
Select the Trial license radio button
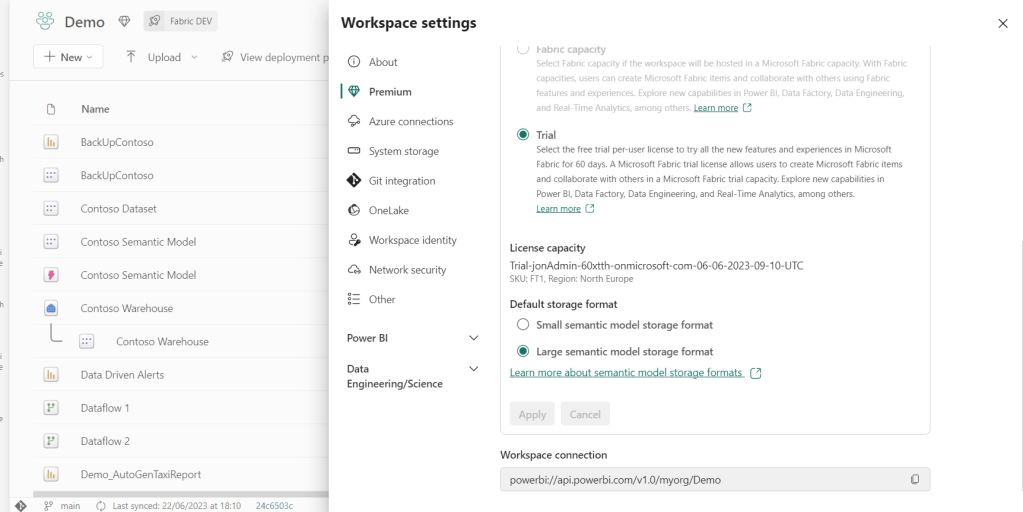523,135
